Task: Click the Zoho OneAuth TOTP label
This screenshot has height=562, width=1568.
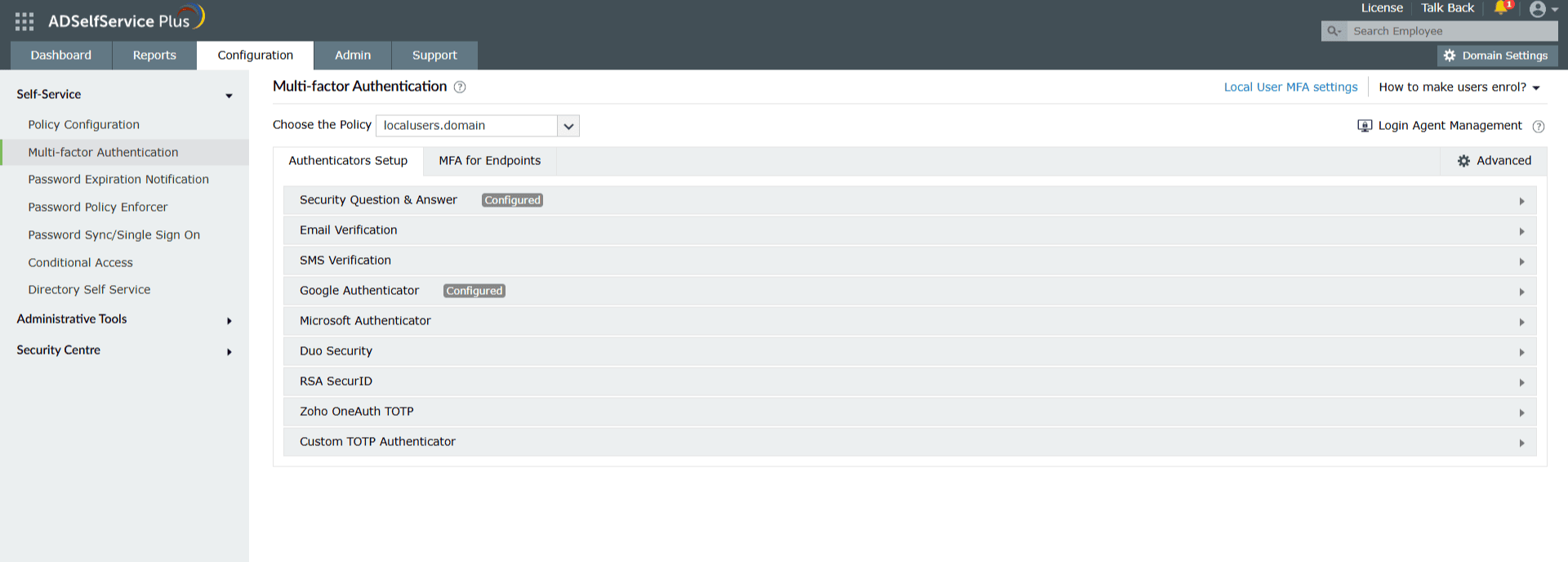Action: coord(356,412)
